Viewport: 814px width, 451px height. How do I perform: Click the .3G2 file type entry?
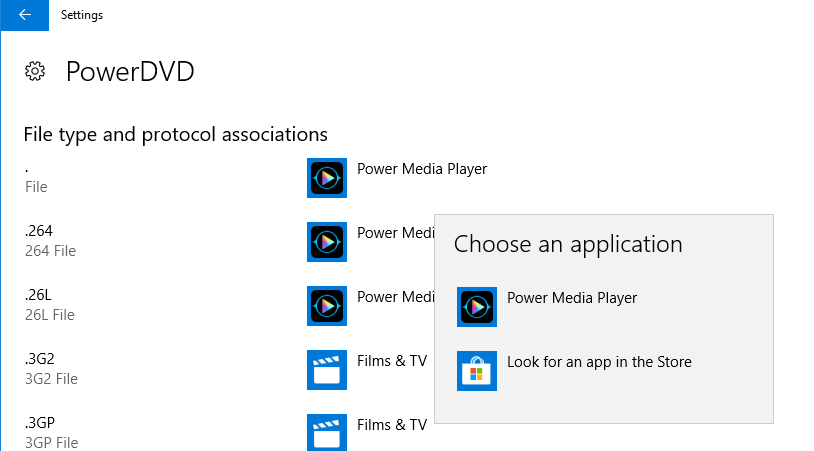tap(51, 368)
